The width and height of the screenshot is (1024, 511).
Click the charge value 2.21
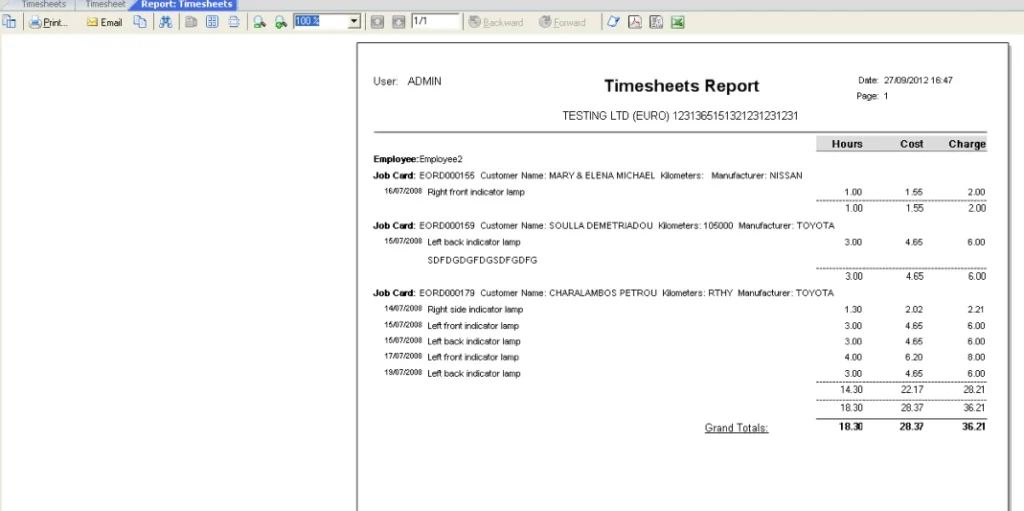[x=976, y=310]
